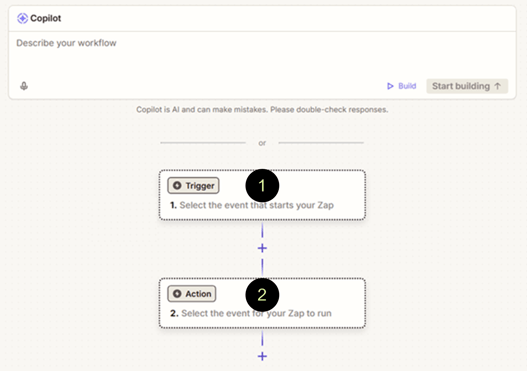Click the Copilot title text
The height and width of the screenshot is (371, 527).
point(45,18)
